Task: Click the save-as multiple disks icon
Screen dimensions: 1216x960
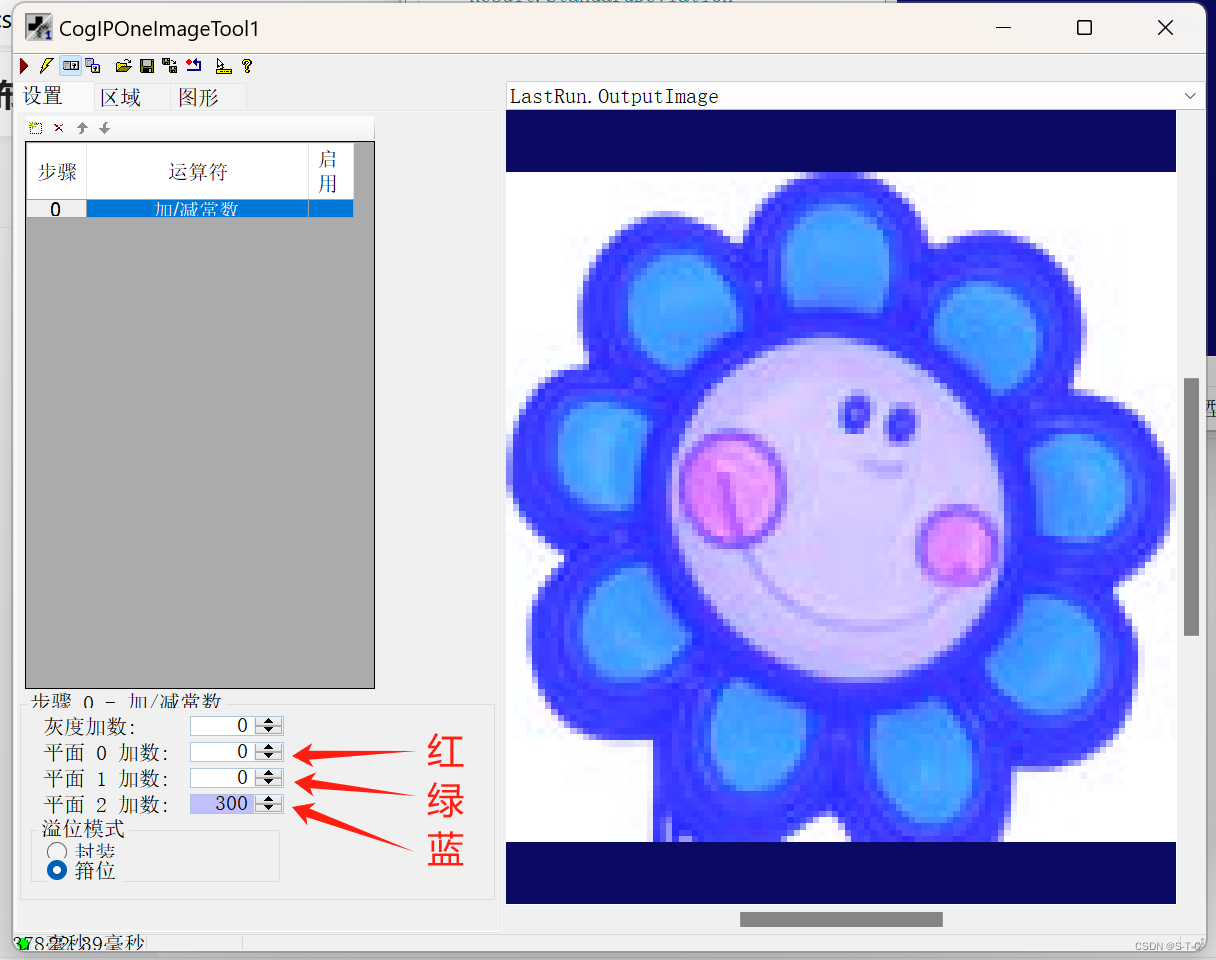Action: (x=169, y=66)
